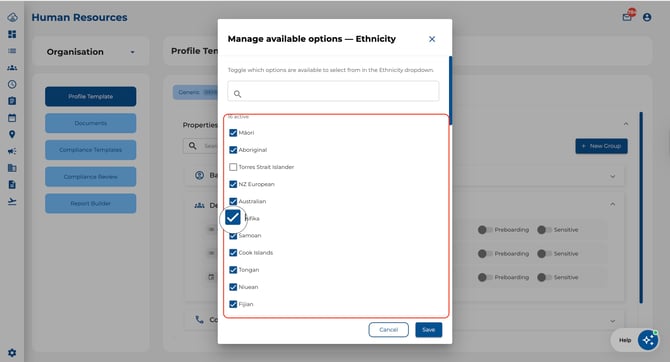This screenshot has width=670, height=362.
Task: Click the Human Resources heading
Action: point(79,18)
